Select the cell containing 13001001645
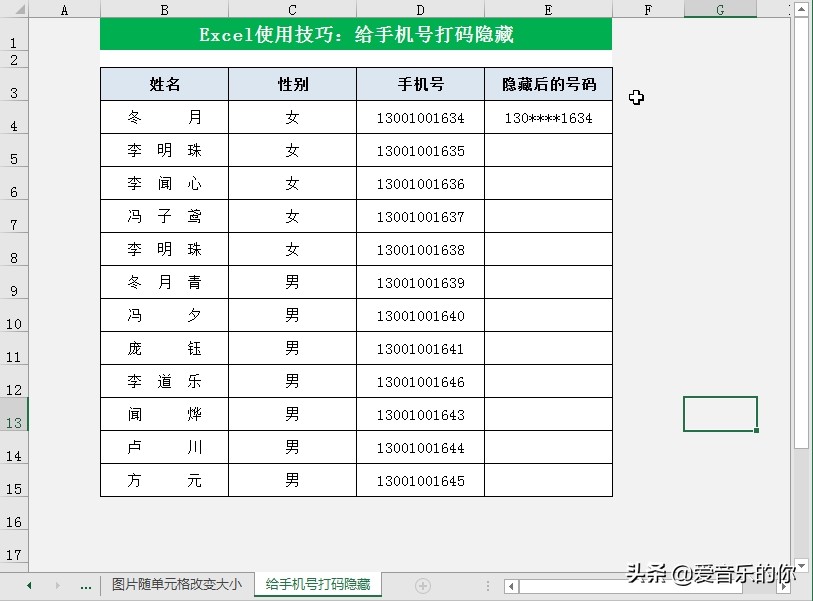The height and width of the screenshot is (601, 813). tap(420, 481)
